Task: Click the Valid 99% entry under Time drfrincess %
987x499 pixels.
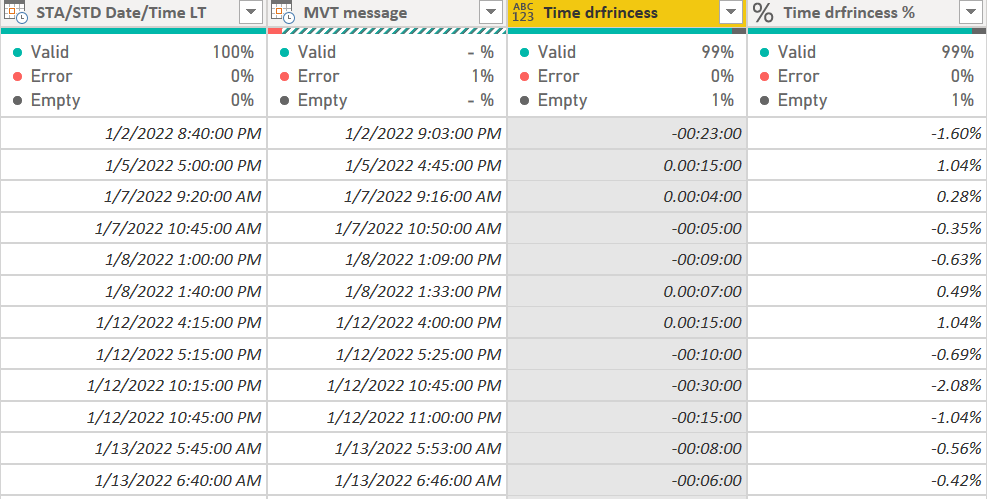Action: click(x=867, y=52)
